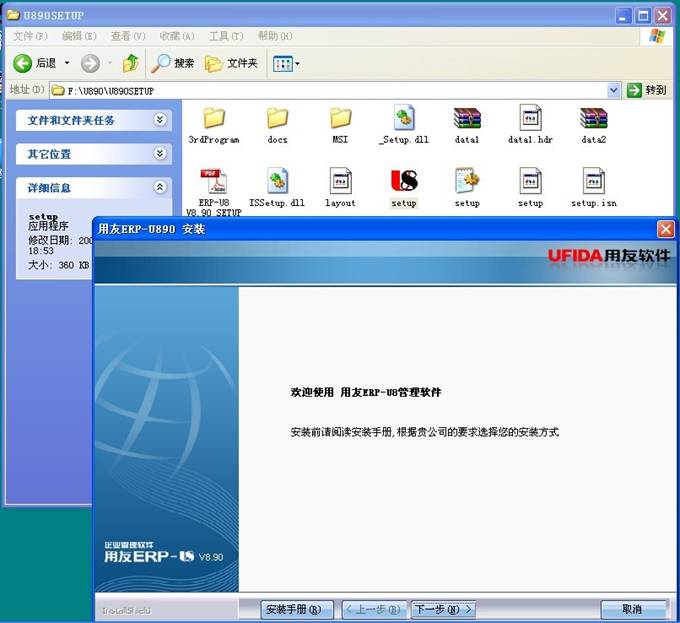Image resolution: width=680 pixels, height=623 pixels.
Task: Open the Back button history dropdown arrow
Action: coord(67,63)
